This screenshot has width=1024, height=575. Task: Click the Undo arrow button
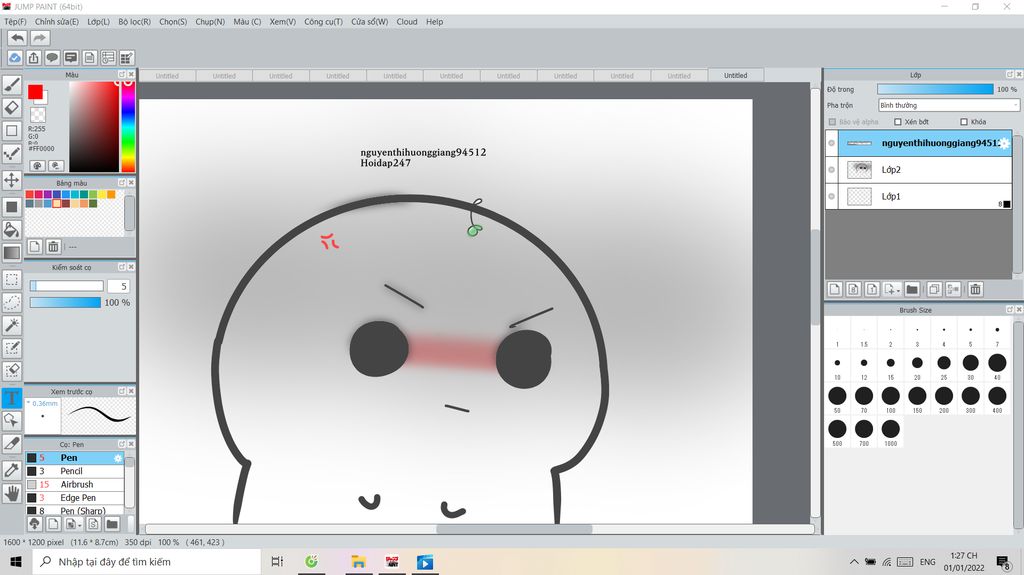click(x=17, y=38)
